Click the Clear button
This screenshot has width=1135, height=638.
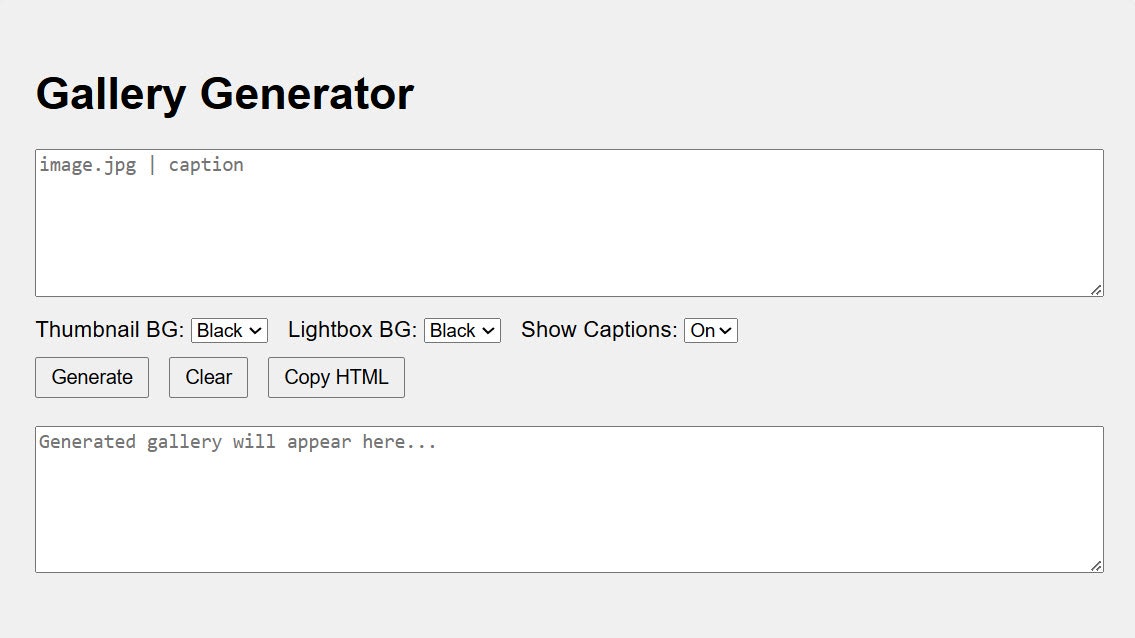208,377
